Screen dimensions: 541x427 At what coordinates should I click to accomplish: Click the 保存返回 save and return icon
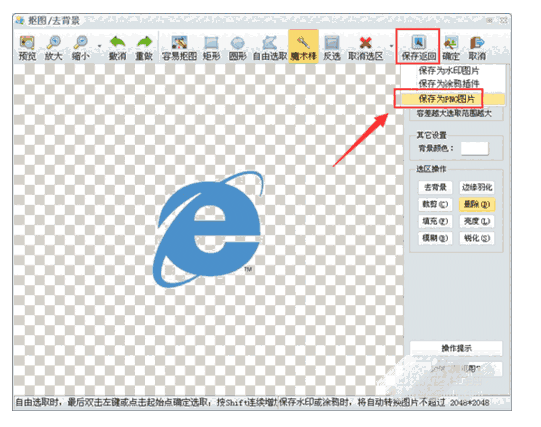419,42
